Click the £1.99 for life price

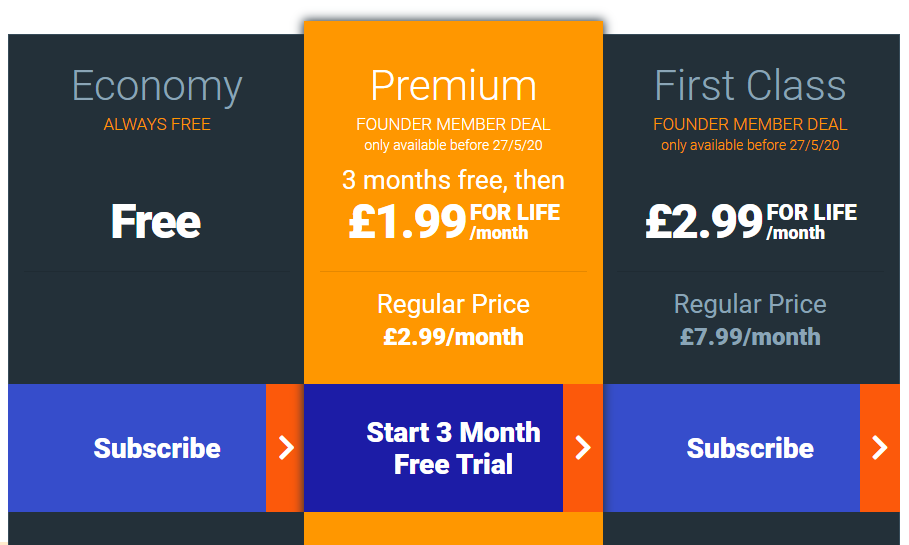coord(454,221)
